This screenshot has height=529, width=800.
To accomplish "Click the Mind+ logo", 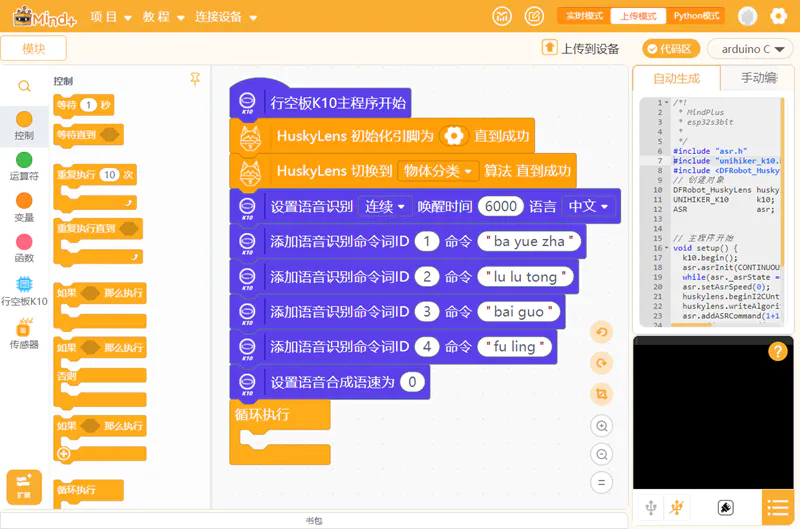I will coord(44,17).
